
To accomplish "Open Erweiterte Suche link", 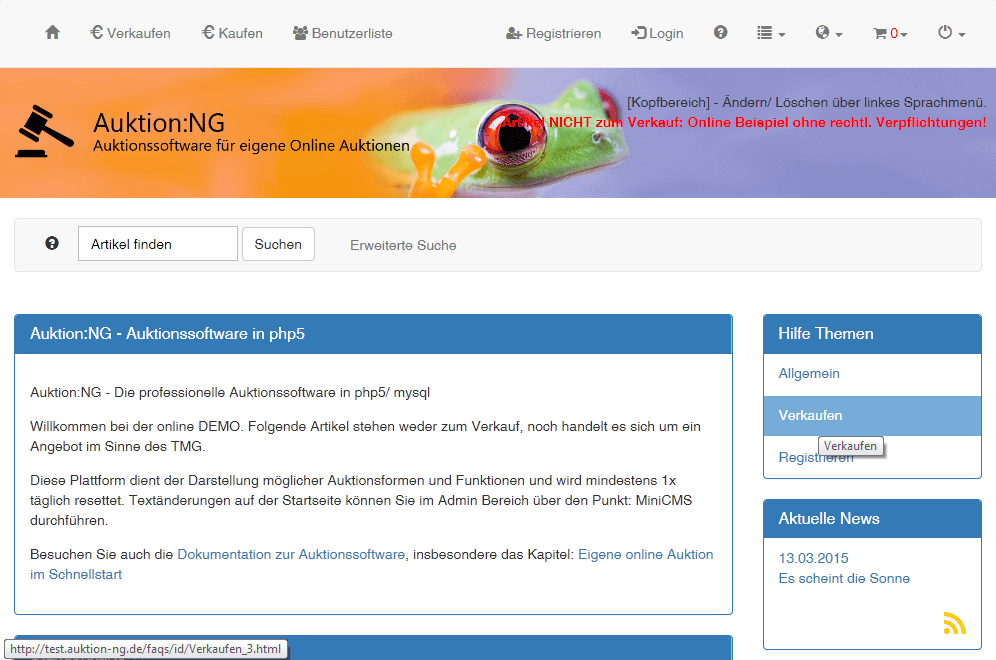I will (403, 245).
